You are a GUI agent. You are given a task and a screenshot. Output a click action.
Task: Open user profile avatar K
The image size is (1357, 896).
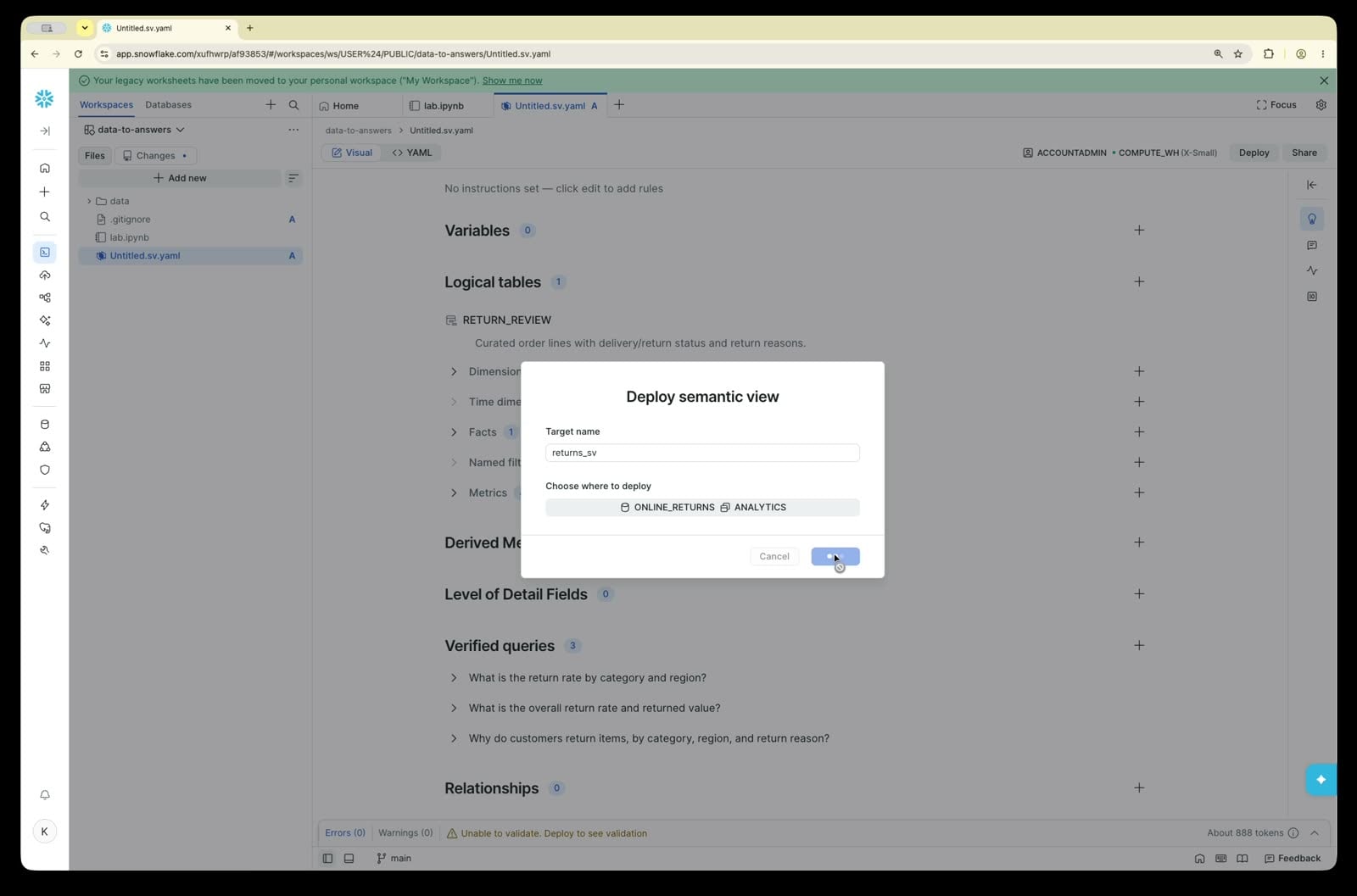click(45, 832)
